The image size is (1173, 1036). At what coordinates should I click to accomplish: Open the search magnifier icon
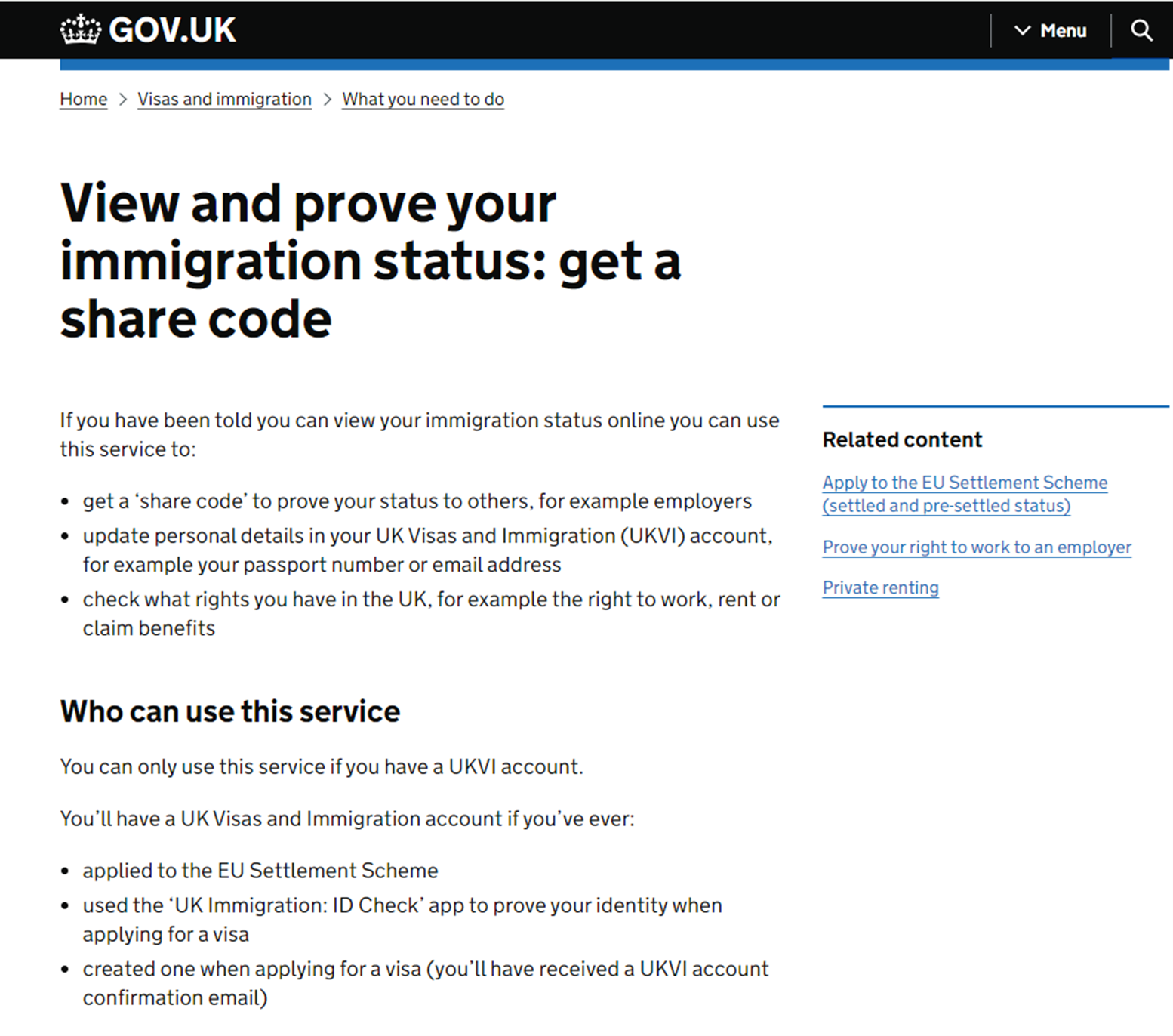[1141, 30]
